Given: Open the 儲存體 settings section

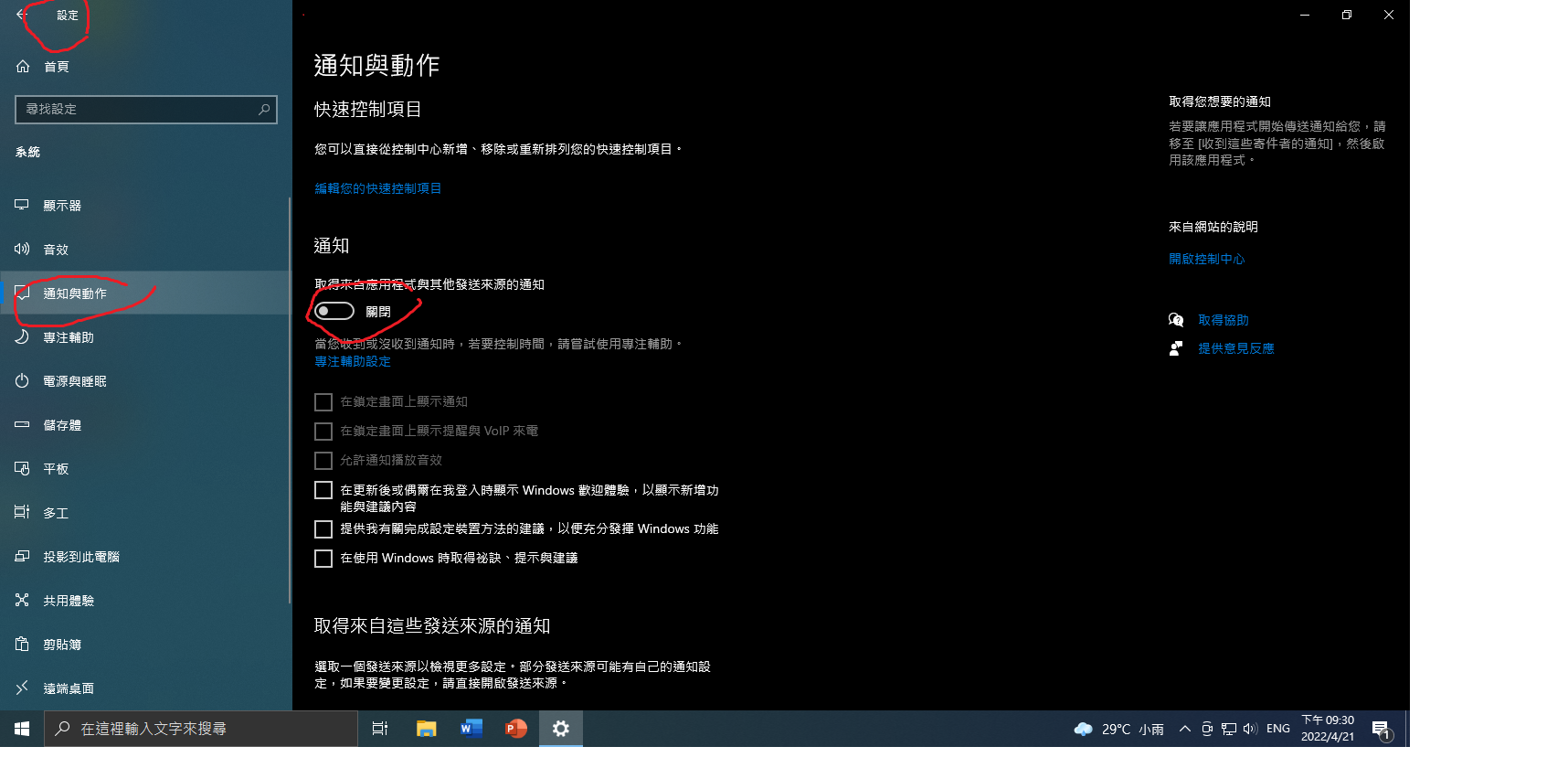Looking at the screenshot, I should (x=62, y=425).
